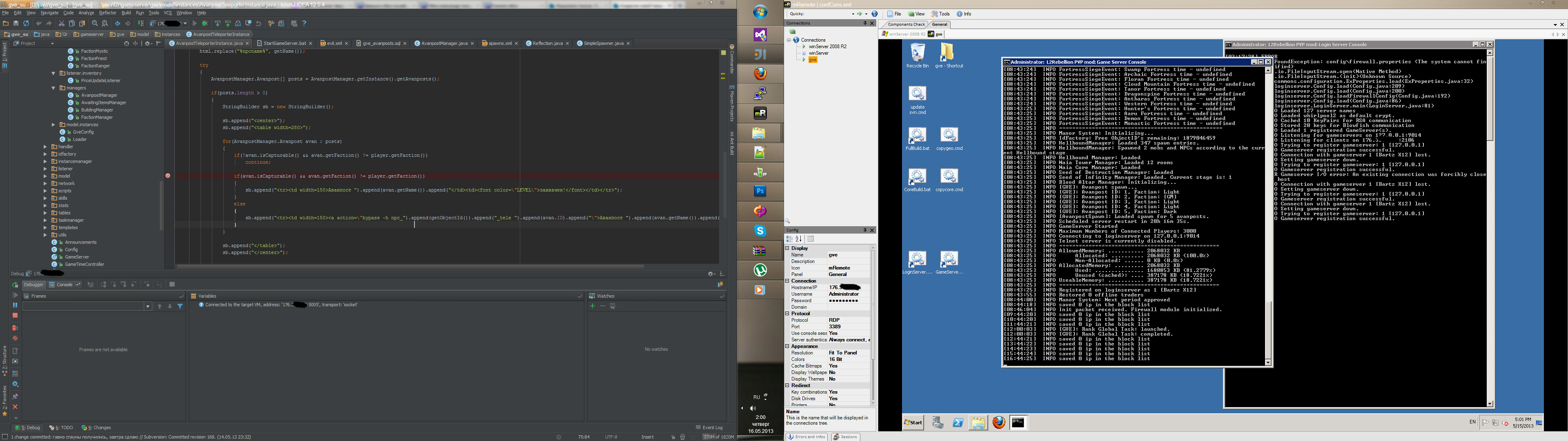The height and width of the screenshot is (441, 1568).
Task: Switch to the Console tab in Debug
Action: [x=65, y=285]
